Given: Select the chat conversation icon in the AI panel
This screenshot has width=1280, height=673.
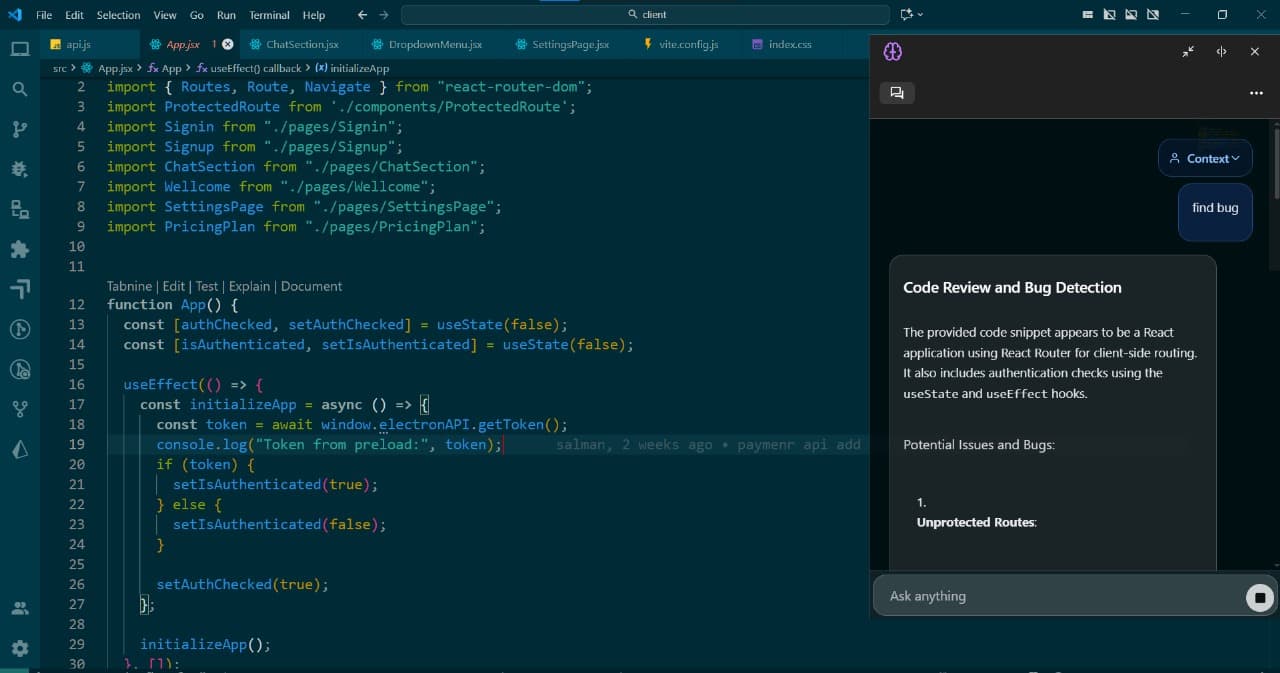Looking at the screenshot, I should 897,93.
